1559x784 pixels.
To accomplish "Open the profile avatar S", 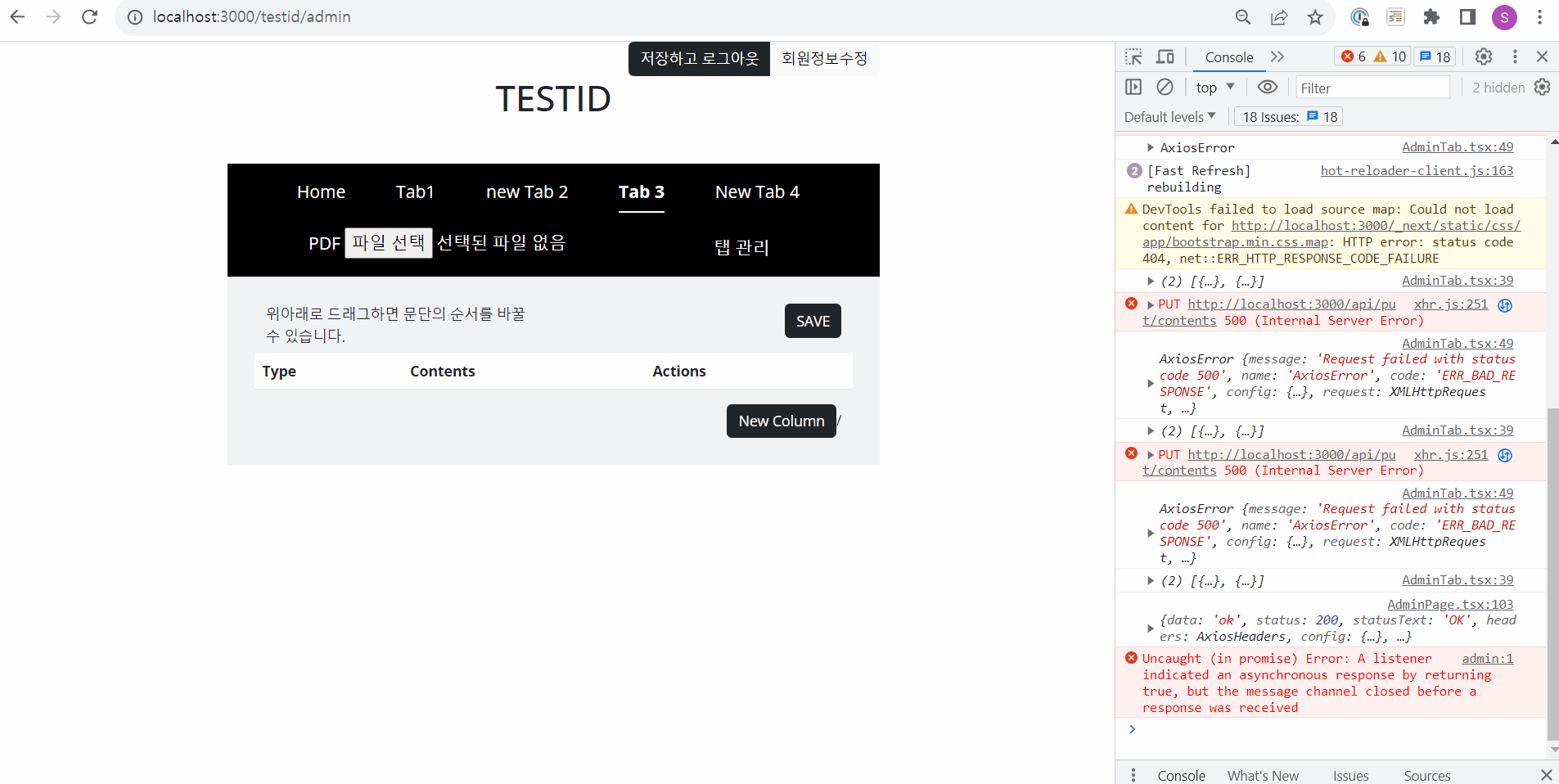I will [x=1504, y=17].
